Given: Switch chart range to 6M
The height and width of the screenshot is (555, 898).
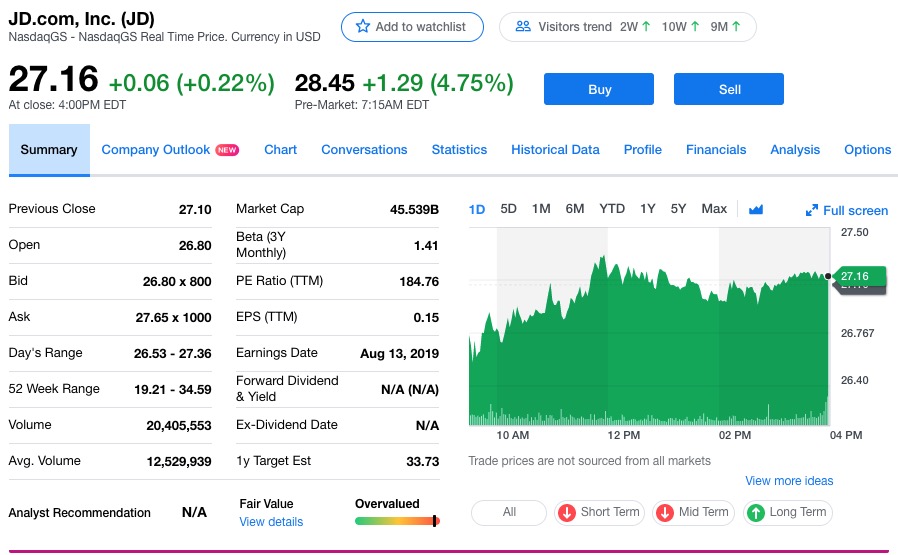Looking at the screenshot, I should (x=574, y=208).
